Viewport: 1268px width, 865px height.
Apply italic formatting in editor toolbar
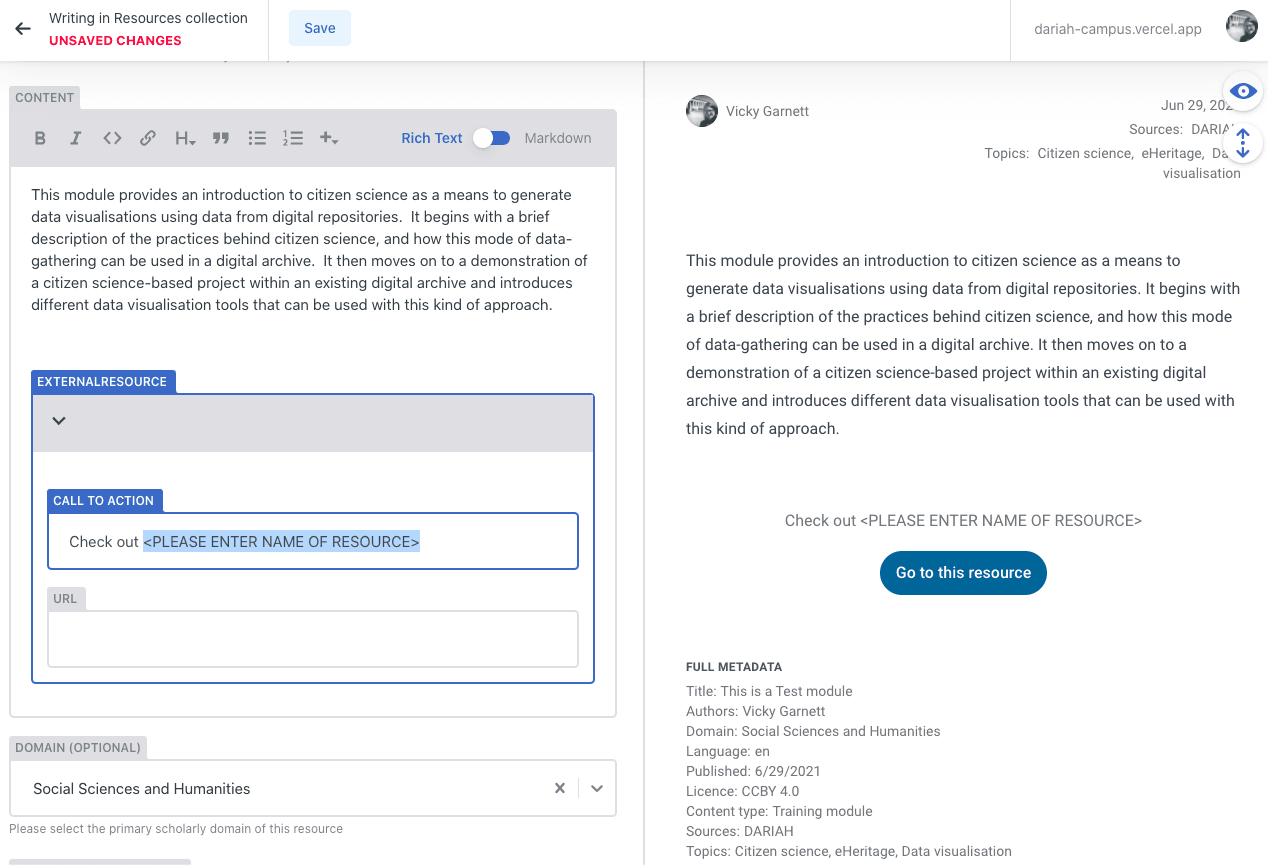75,138
